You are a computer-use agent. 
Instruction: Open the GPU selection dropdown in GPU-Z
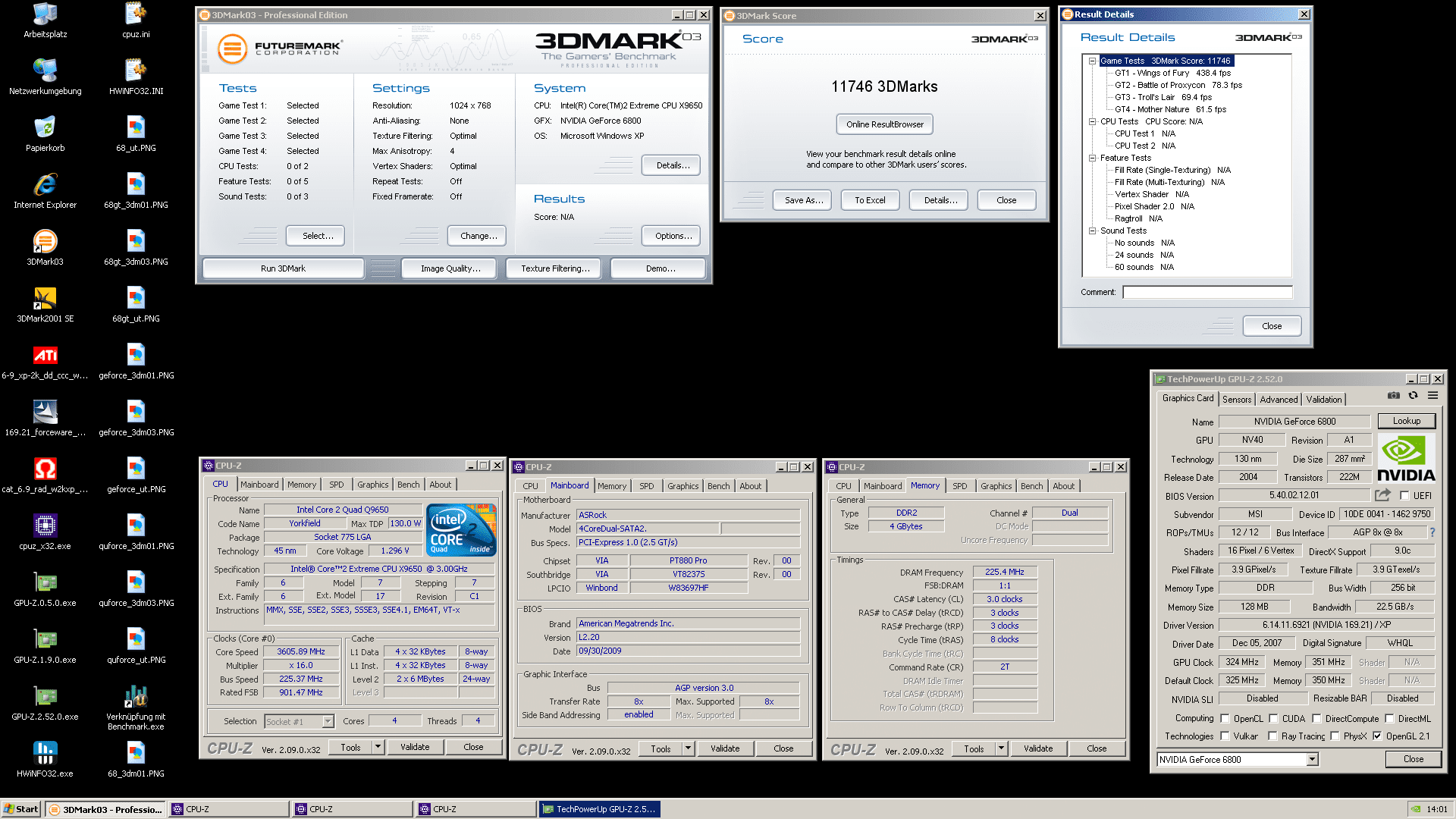pyautogui.click(x=1313, y=760)
